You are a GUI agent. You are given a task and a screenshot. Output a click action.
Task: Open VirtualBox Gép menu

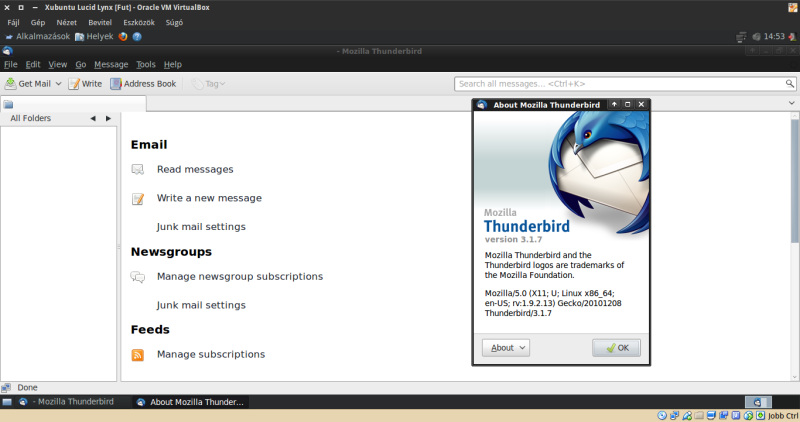pos(38,22)
